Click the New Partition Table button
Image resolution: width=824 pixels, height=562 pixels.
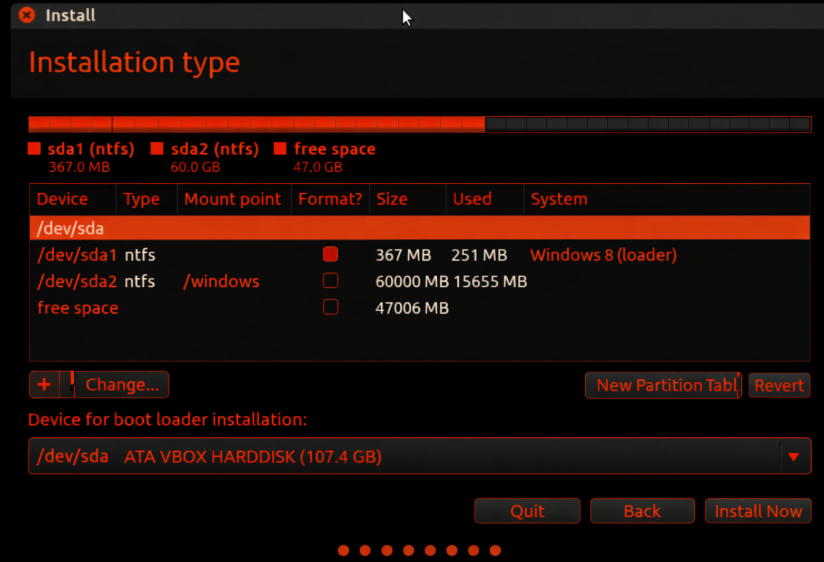663,385
